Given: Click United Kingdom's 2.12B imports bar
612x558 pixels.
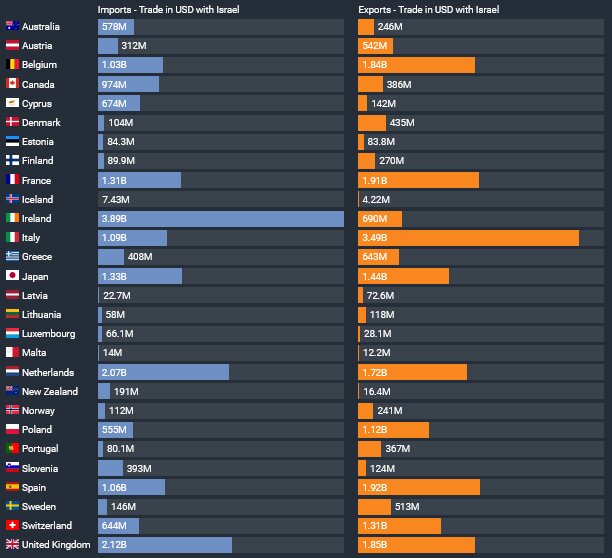Looking at the screenshot, I should 165,545.
